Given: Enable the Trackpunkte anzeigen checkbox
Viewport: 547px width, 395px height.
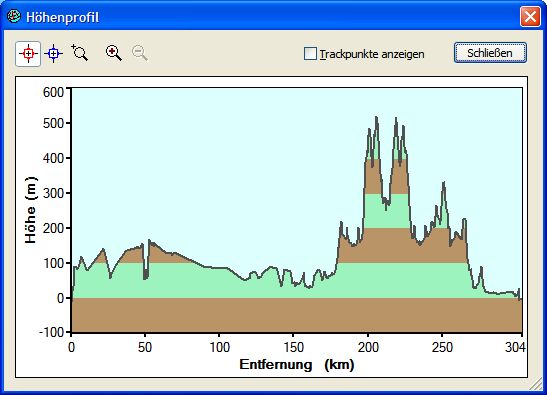Looking at the screenshot, I should [310, 54].
